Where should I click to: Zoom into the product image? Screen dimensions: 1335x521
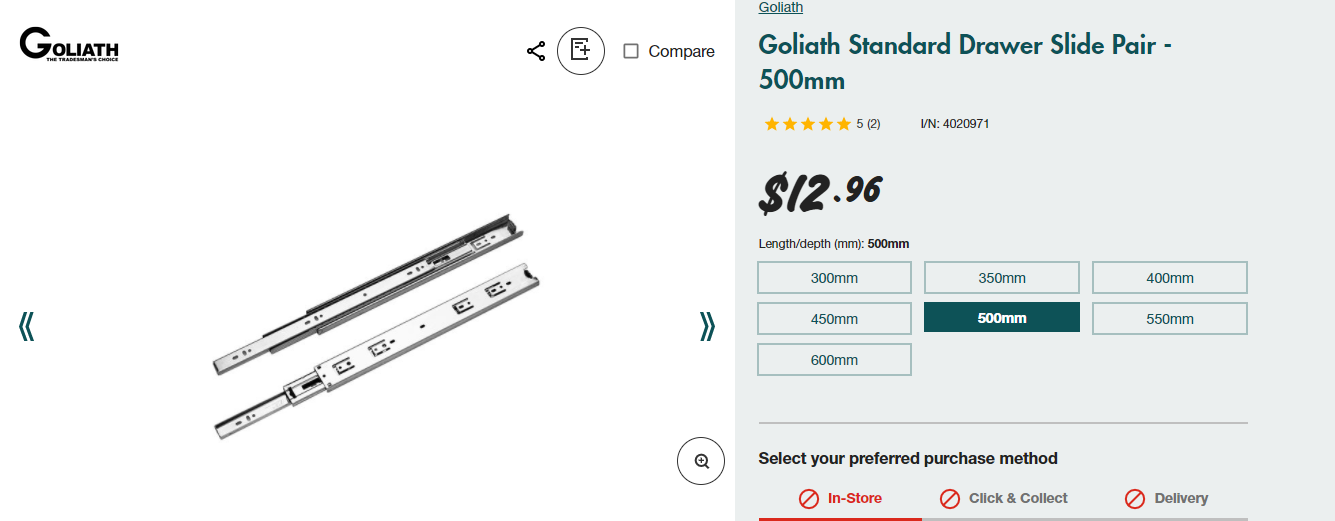(x=701, y=461)
